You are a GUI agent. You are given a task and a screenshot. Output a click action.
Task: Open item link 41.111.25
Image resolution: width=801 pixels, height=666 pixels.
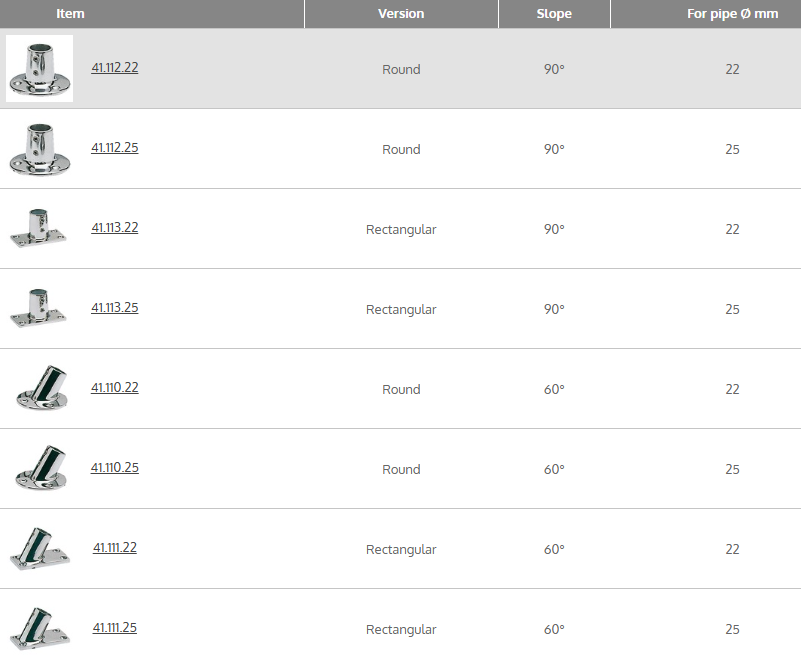pyautogui.click(x=115, y=628)
